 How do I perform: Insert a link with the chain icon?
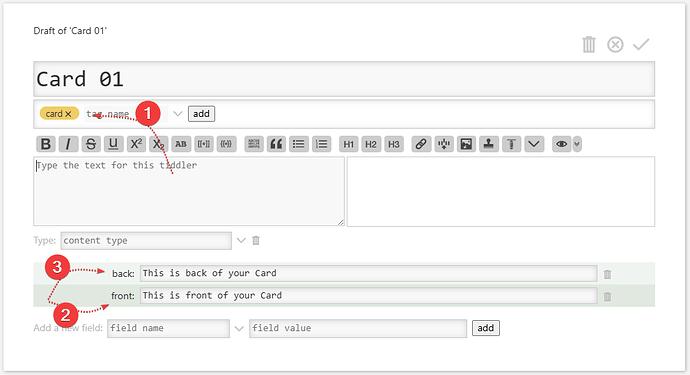point(421,144)
